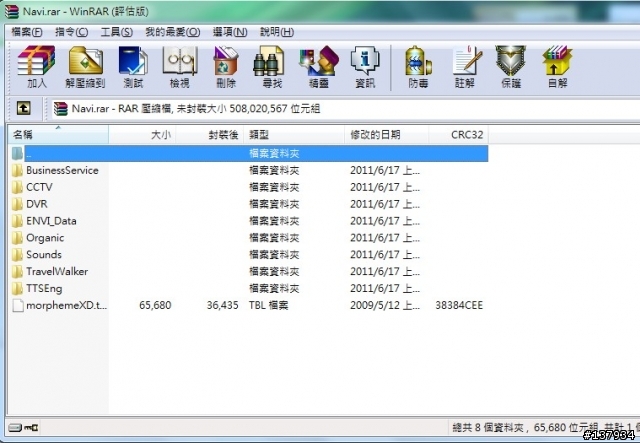Sort by 修改的日期 column header

click(387, 134)
